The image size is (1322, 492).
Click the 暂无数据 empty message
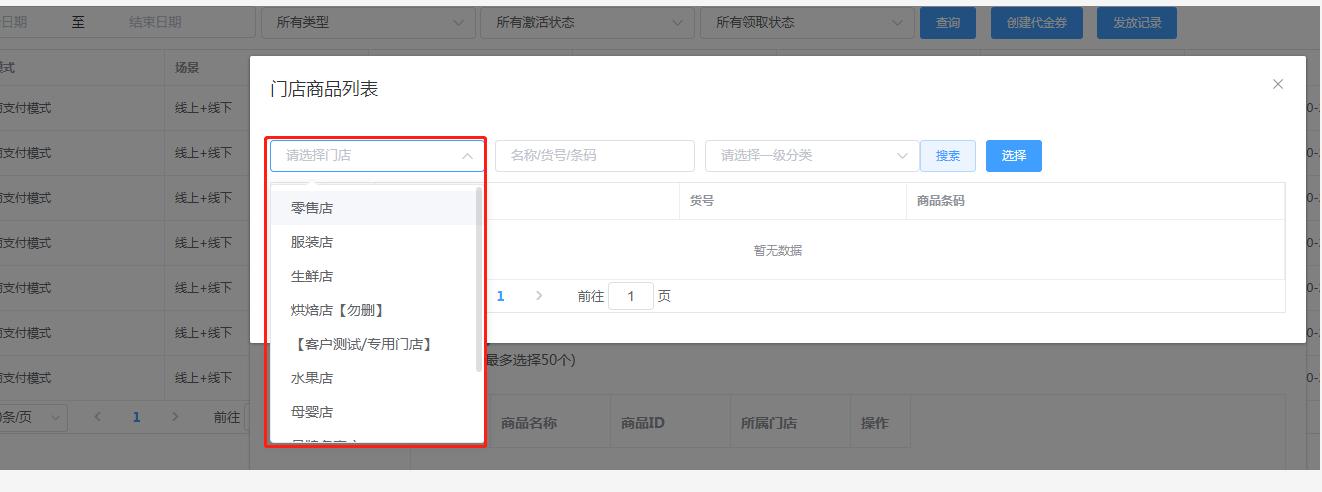point(778,250)
